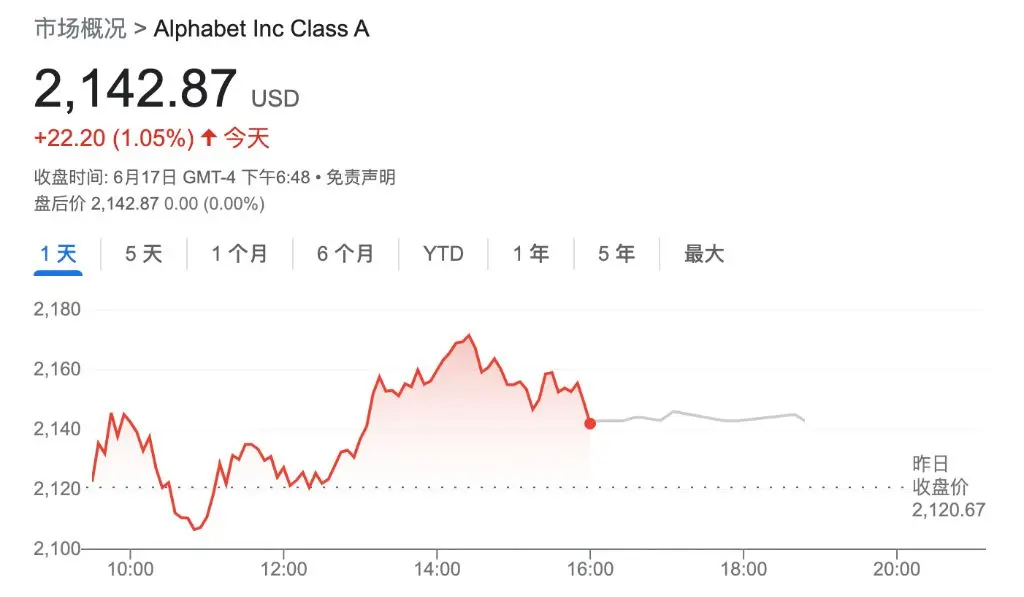The width and height of the screenshot is (1024, 597).
Task: Switch chart to 1 年 view
Action: (531, 254)
